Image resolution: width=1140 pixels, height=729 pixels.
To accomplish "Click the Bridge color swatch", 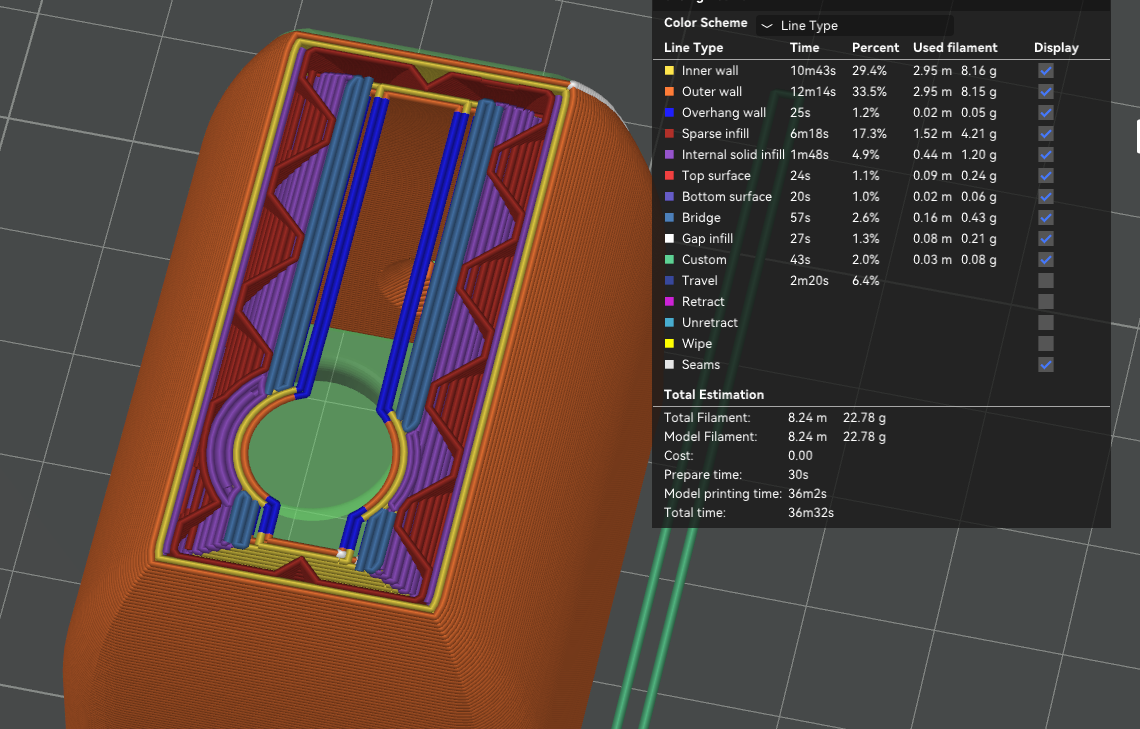I will [670, 218].
